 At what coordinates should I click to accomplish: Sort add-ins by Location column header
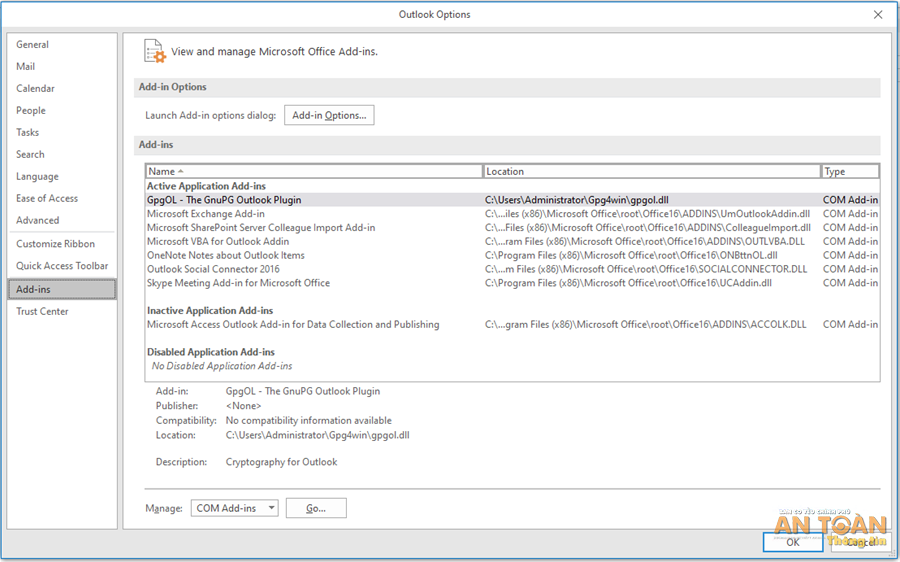click(x=651, y=172)
